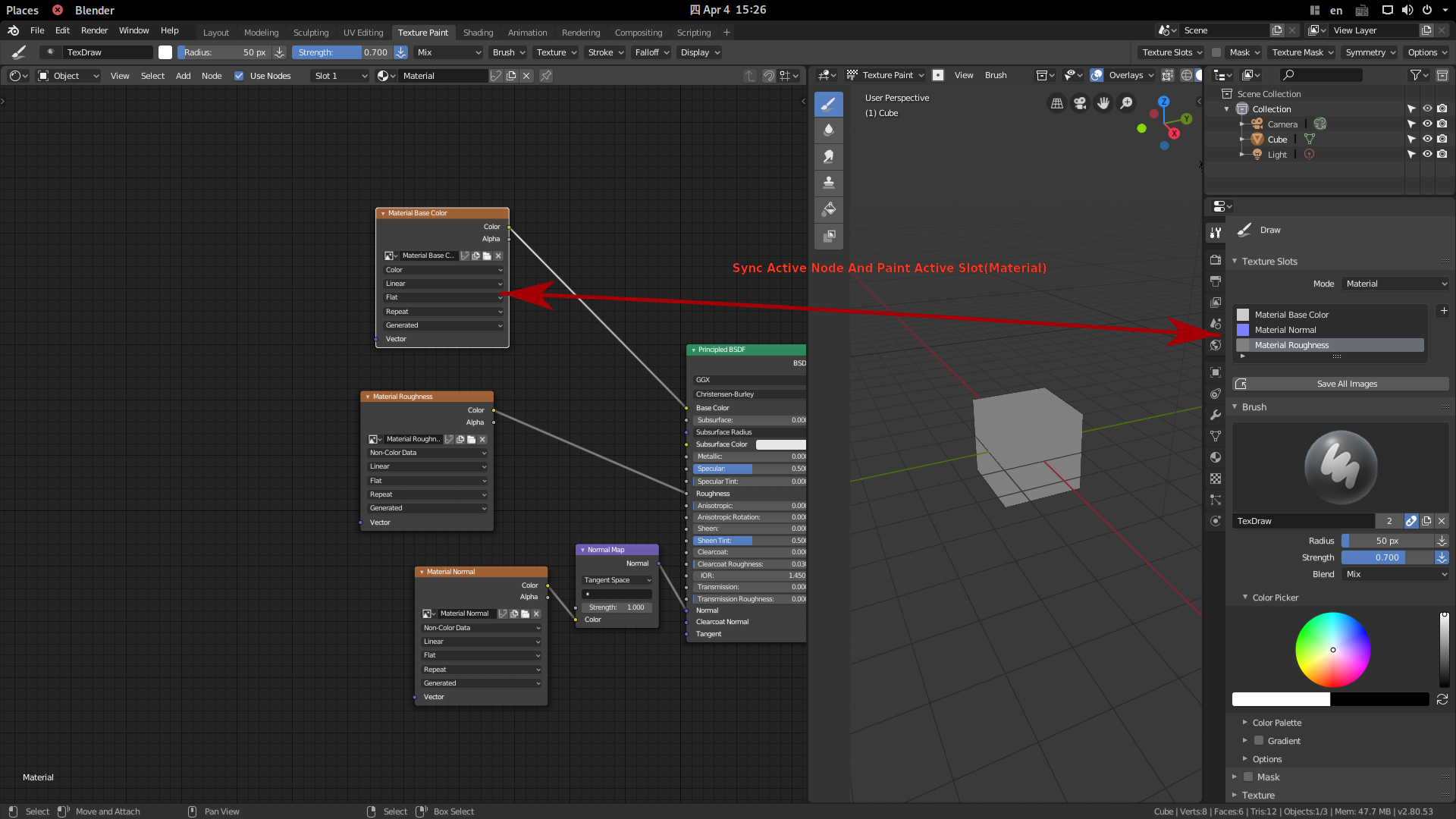This screenshot has height=819, width=1456.
Task: Click the pan hand viewport icon
Action: point(1103,103)
